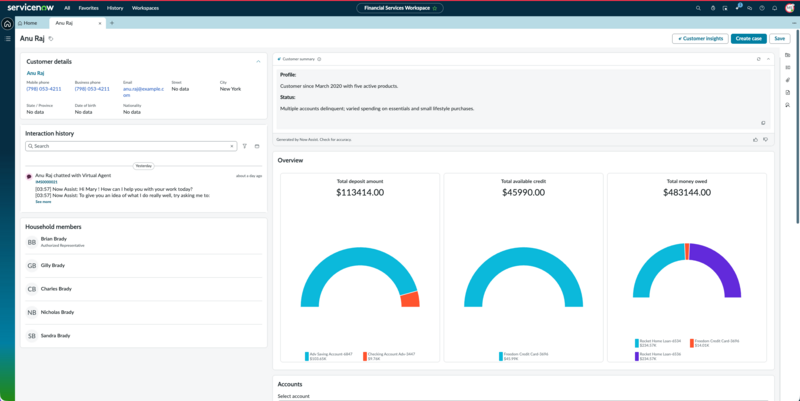
Task: Open the notifications bell
Action: point(774,8)
